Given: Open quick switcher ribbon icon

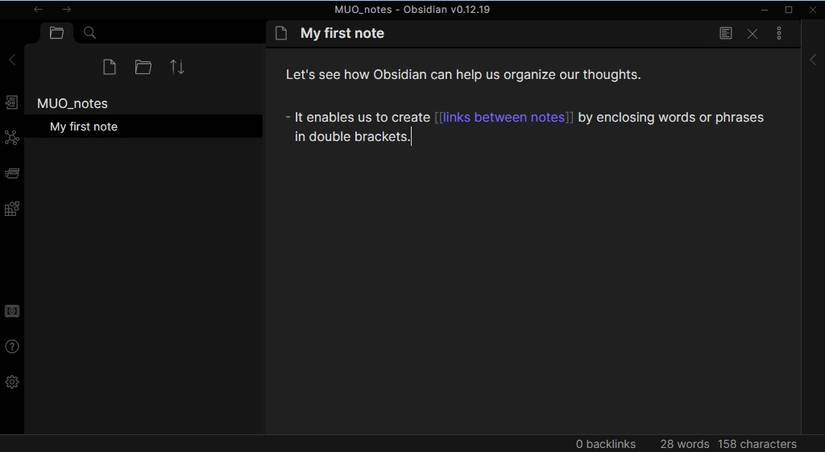Looking at the screenshot, I should [x=12, y=102].
